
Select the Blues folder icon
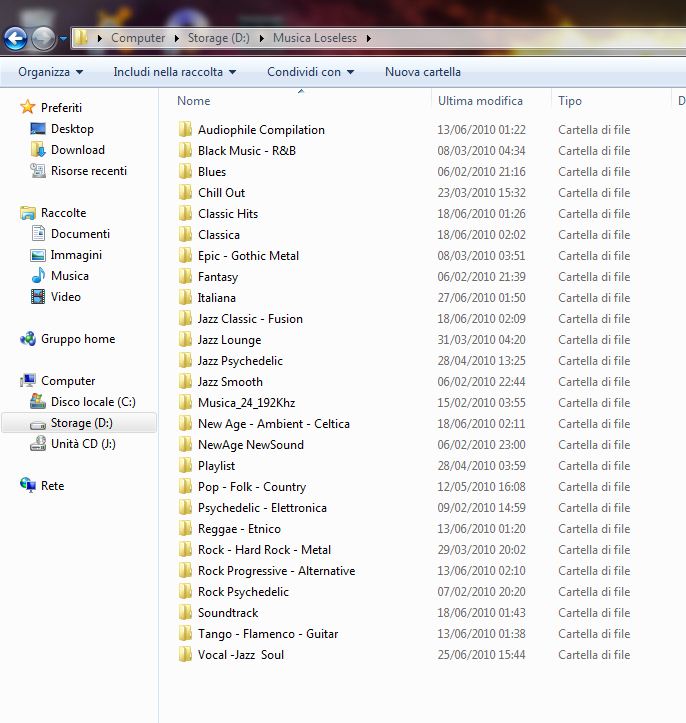185,172
